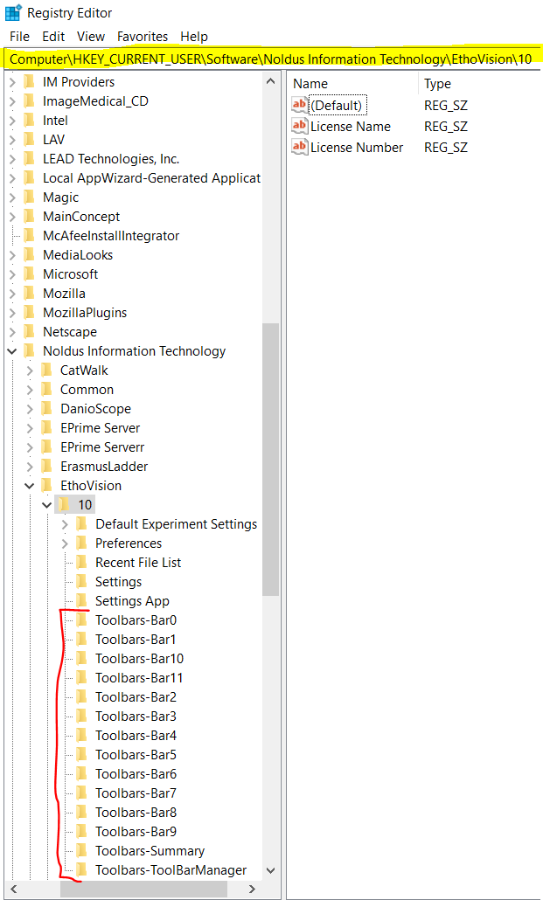Click the (Default) string value icon
The image size is (543, 900).
300,105
